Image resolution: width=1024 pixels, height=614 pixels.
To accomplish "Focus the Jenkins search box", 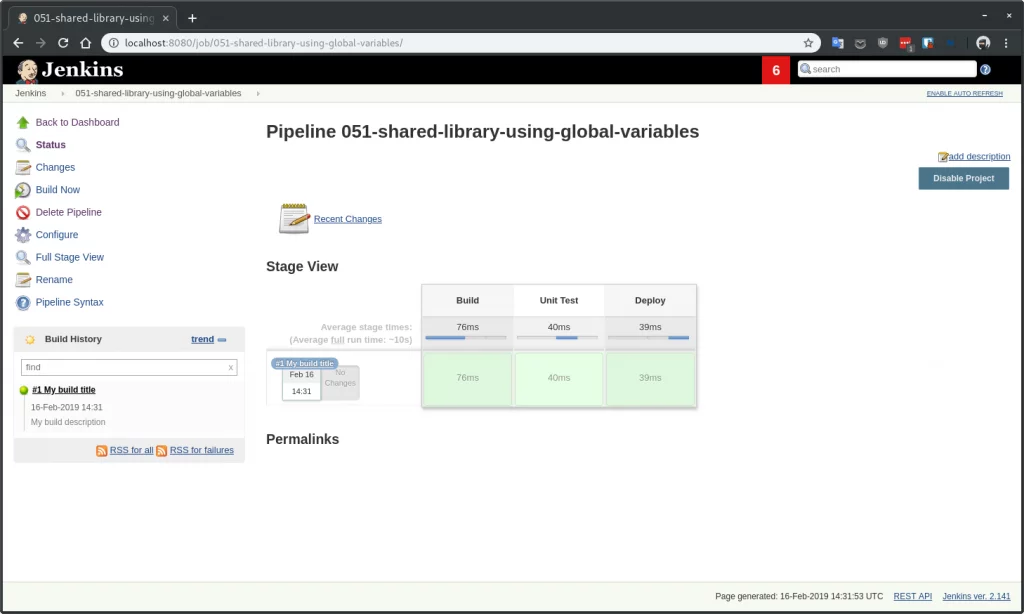I will click(x=887, y=69).
